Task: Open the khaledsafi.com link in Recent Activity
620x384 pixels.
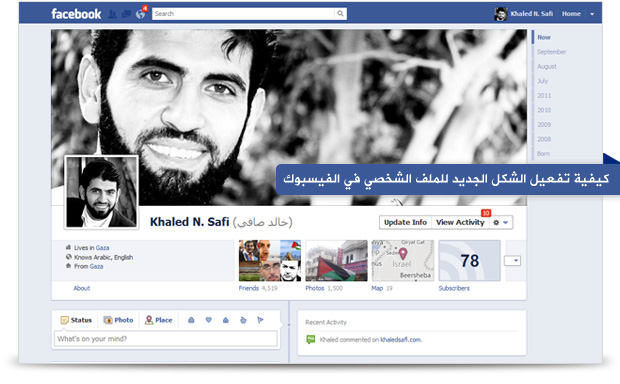Action: [x=401, y=340]
